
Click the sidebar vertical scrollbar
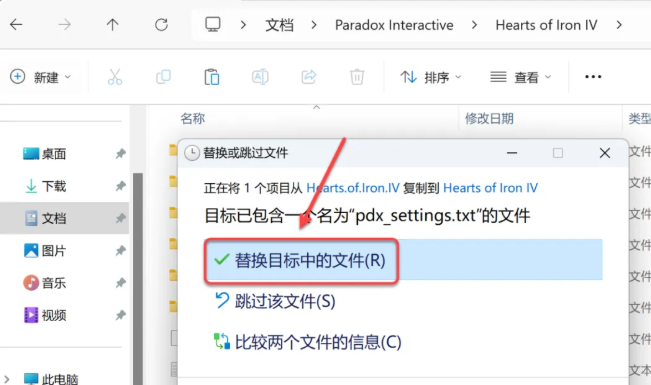click(x=138, y=279)
